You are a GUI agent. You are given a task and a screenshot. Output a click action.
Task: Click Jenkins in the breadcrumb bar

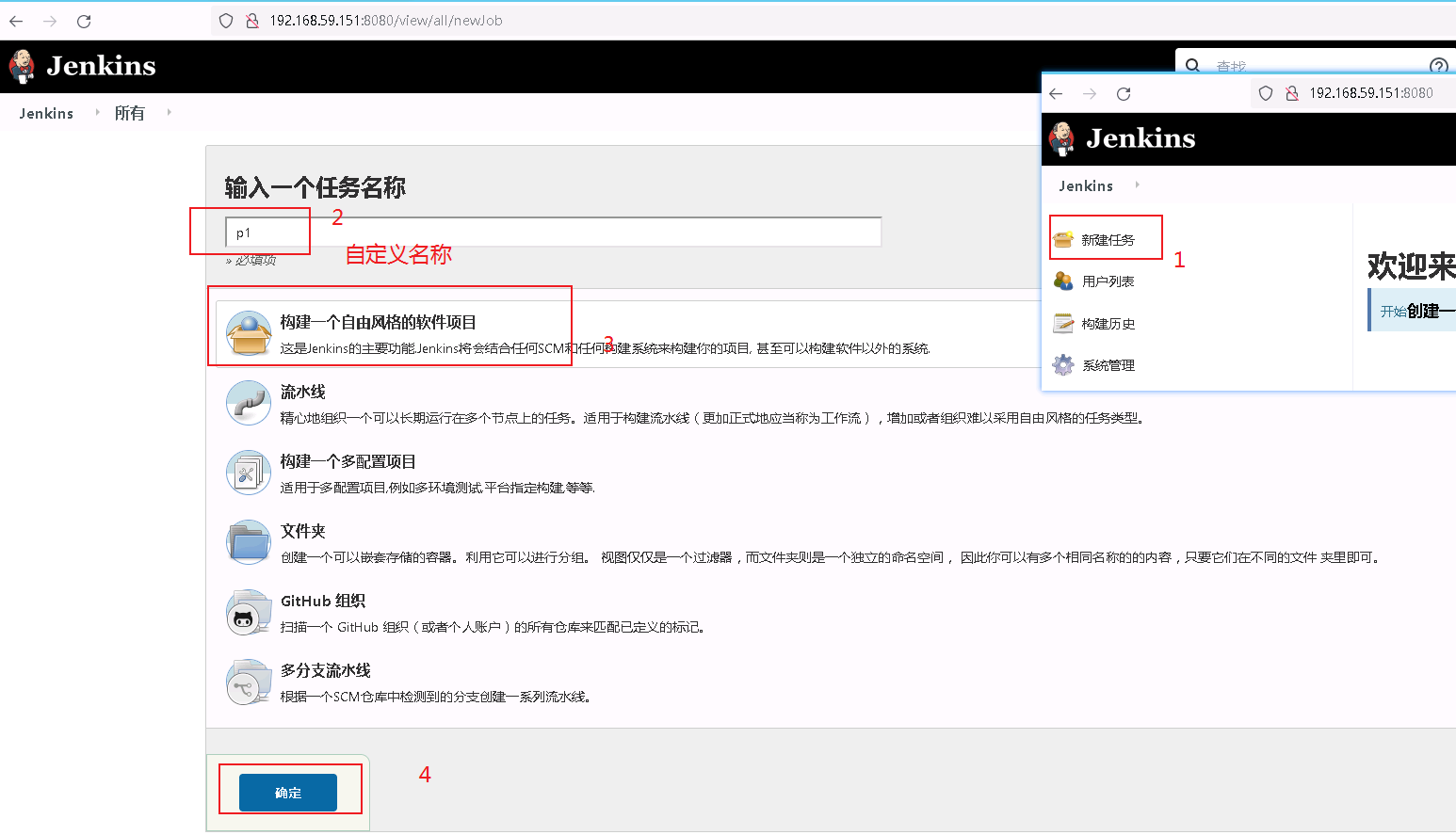tap(45, 113)
